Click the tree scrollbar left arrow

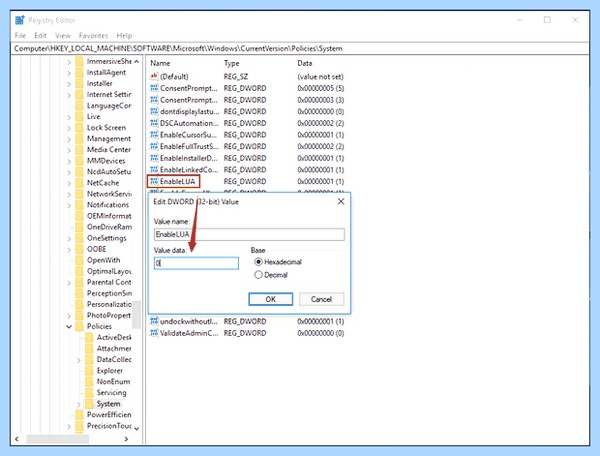(17, 439)
